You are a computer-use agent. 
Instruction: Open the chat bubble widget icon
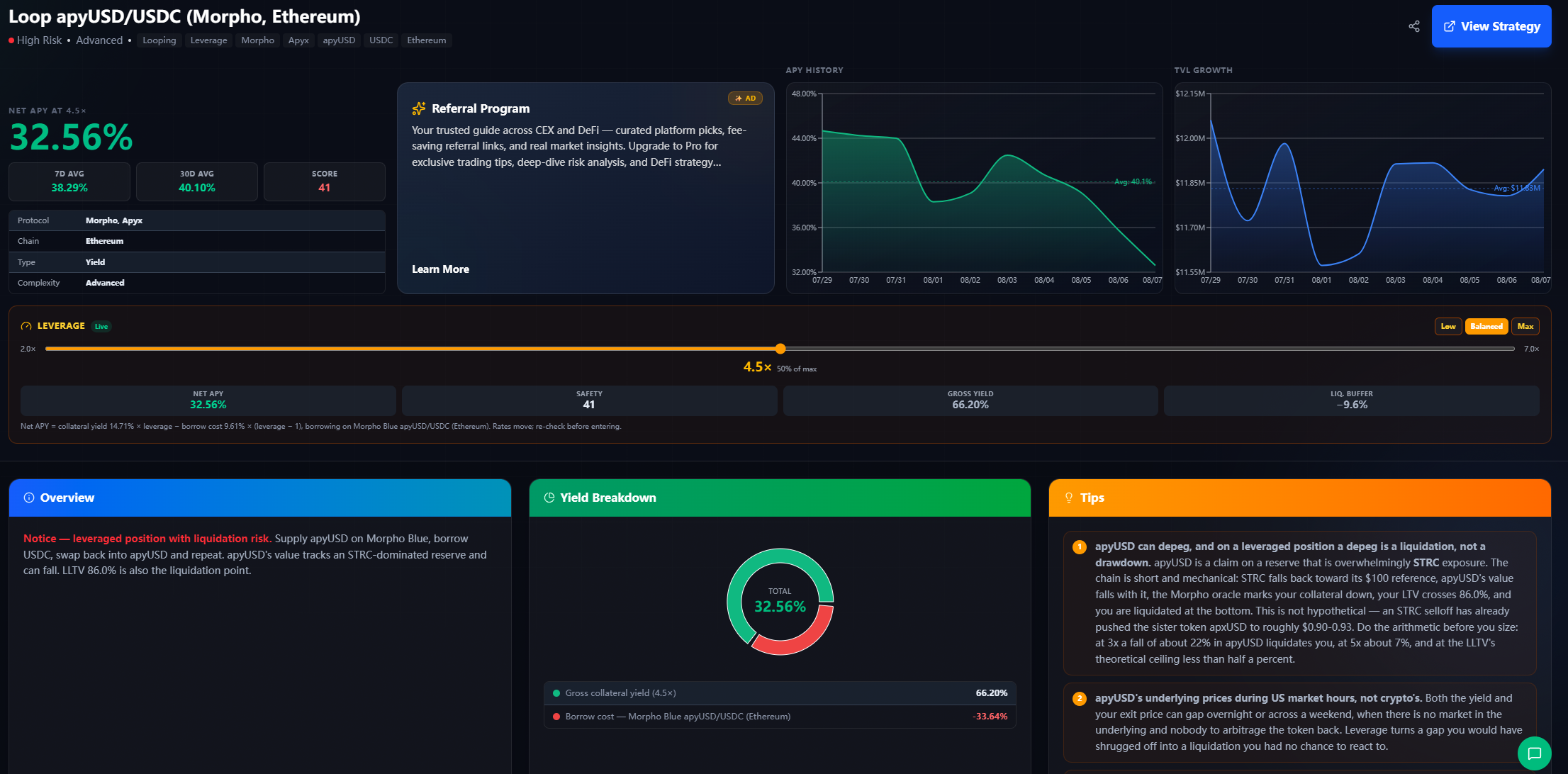coord(1535,753)
